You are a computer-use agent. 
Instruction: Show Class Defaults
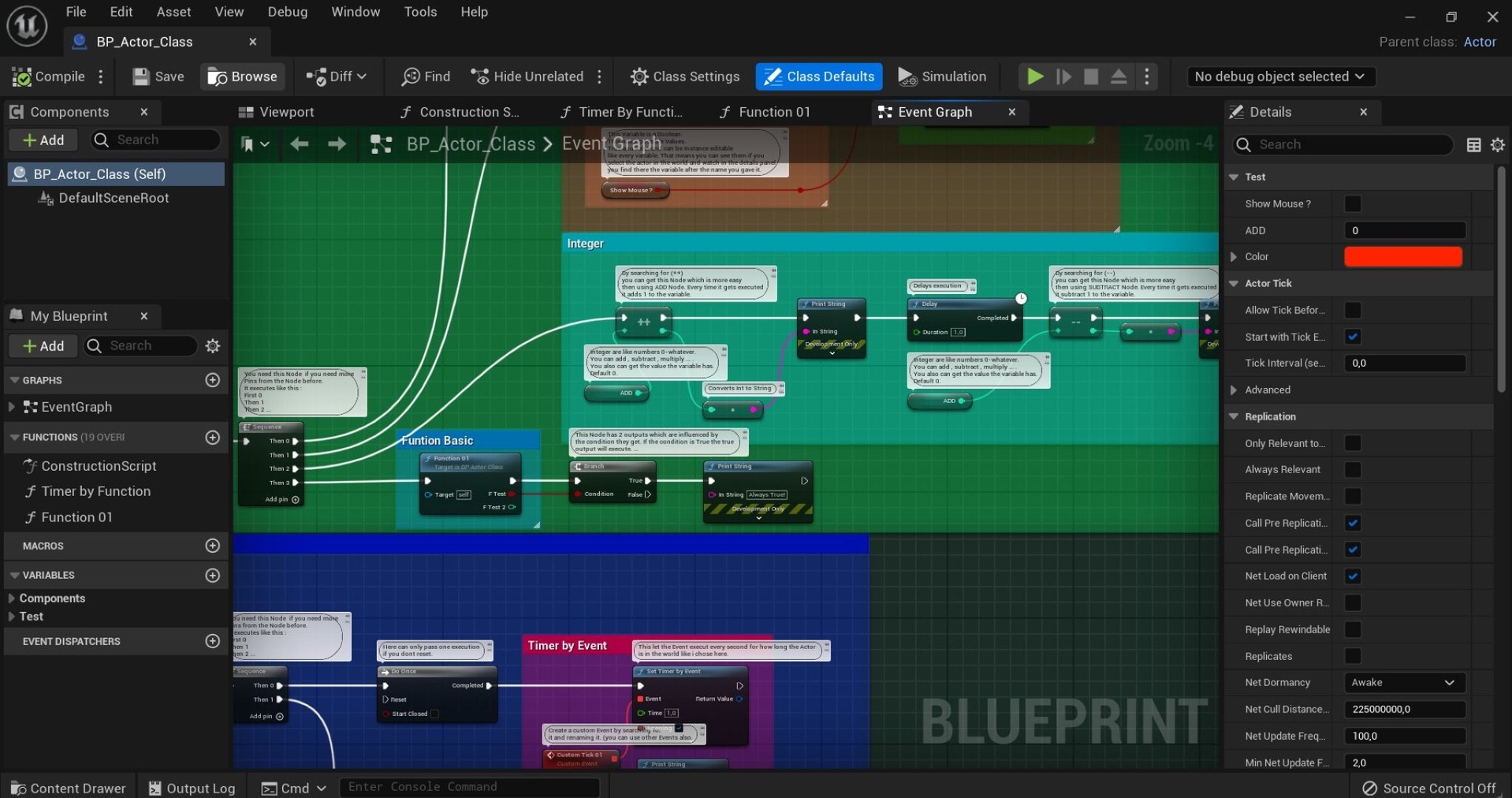coord(819,76)
